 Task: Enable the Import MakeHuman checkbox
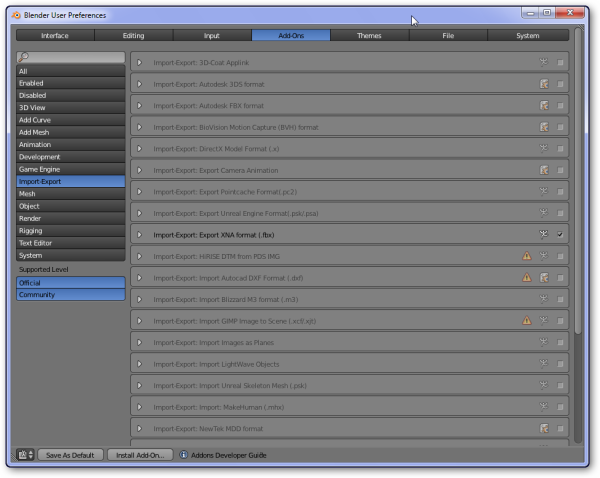[x=560, y=406]
